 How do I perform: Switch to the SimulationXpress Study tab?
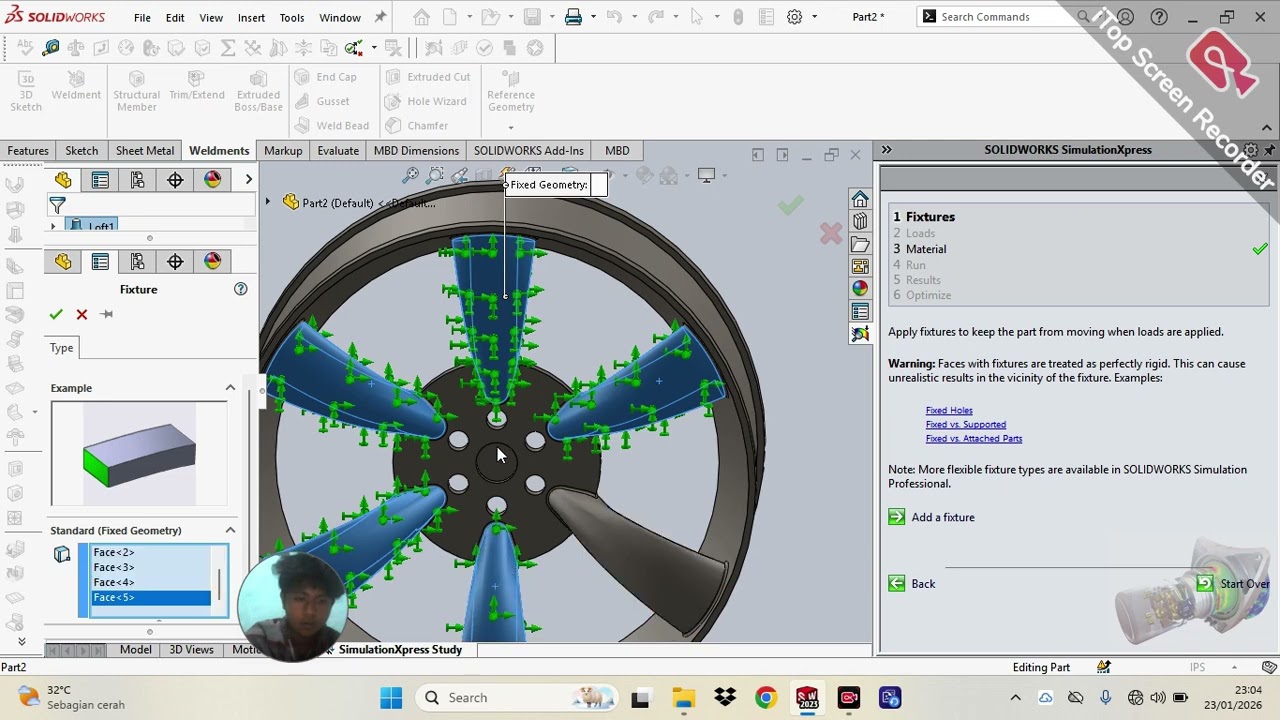click(x=400, y=650)
